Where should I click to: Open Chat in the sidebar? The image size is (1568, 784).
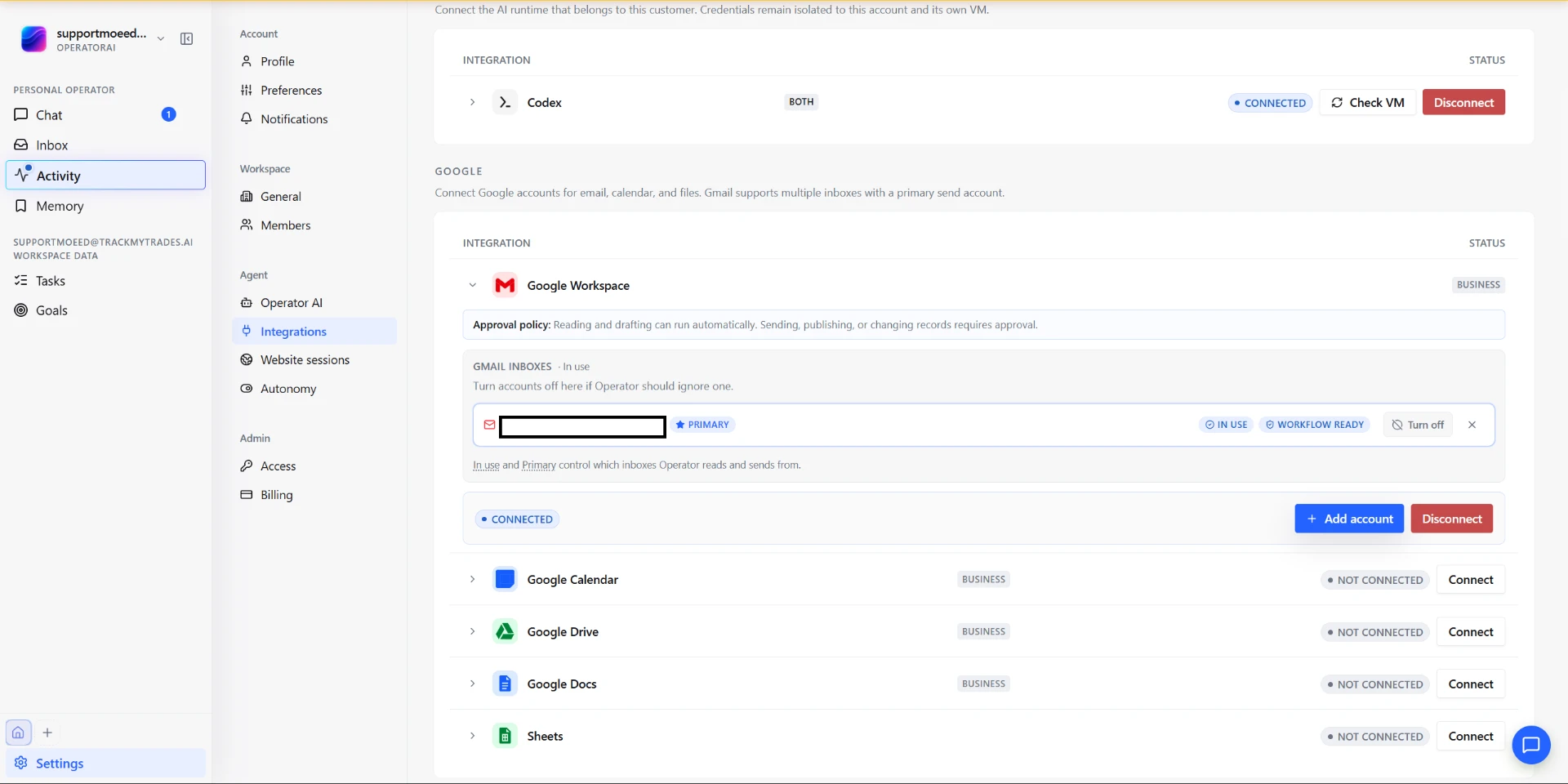105,115
